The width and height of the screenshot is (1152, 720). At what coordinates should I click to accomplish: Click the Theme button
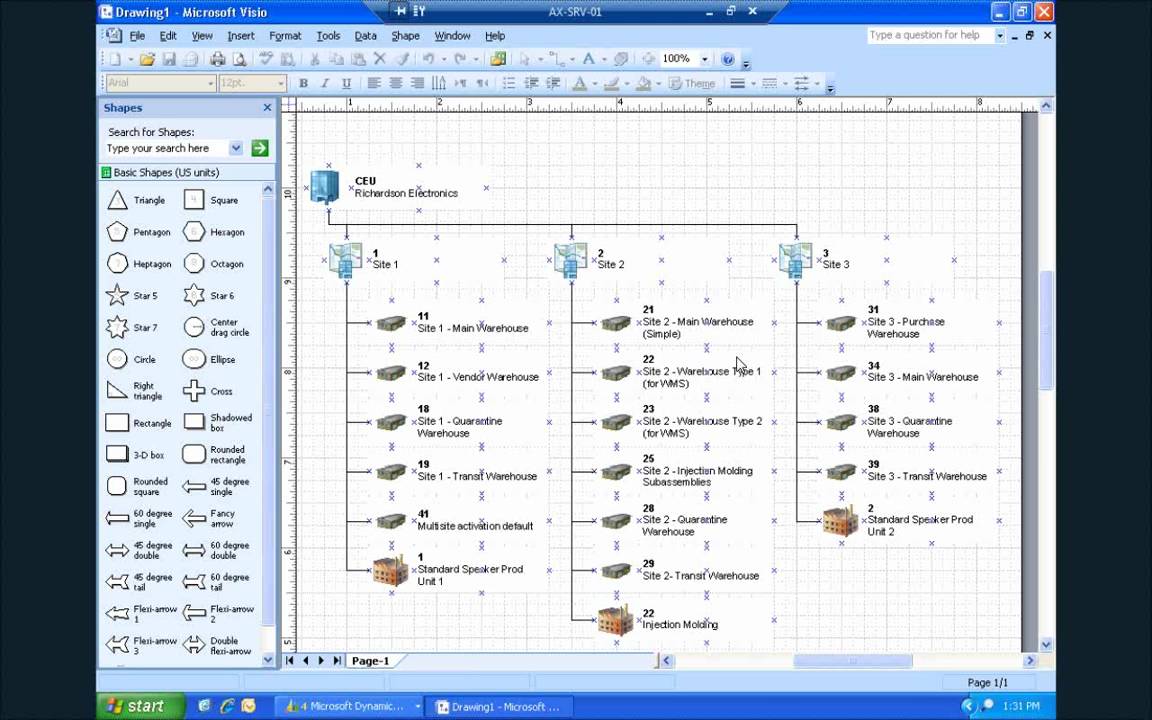tap(692, 83)
